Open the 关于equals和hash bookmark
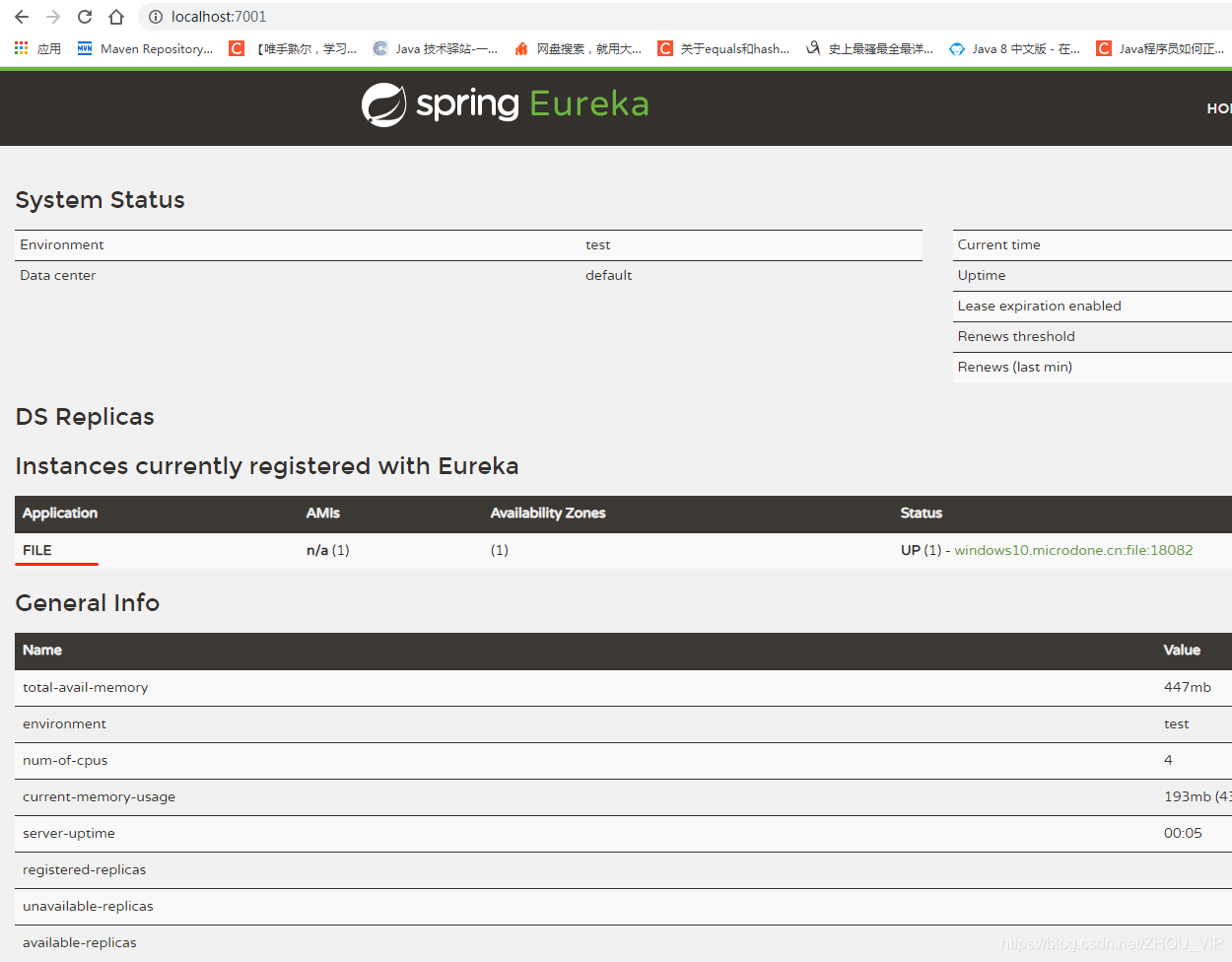 point(723,48)
